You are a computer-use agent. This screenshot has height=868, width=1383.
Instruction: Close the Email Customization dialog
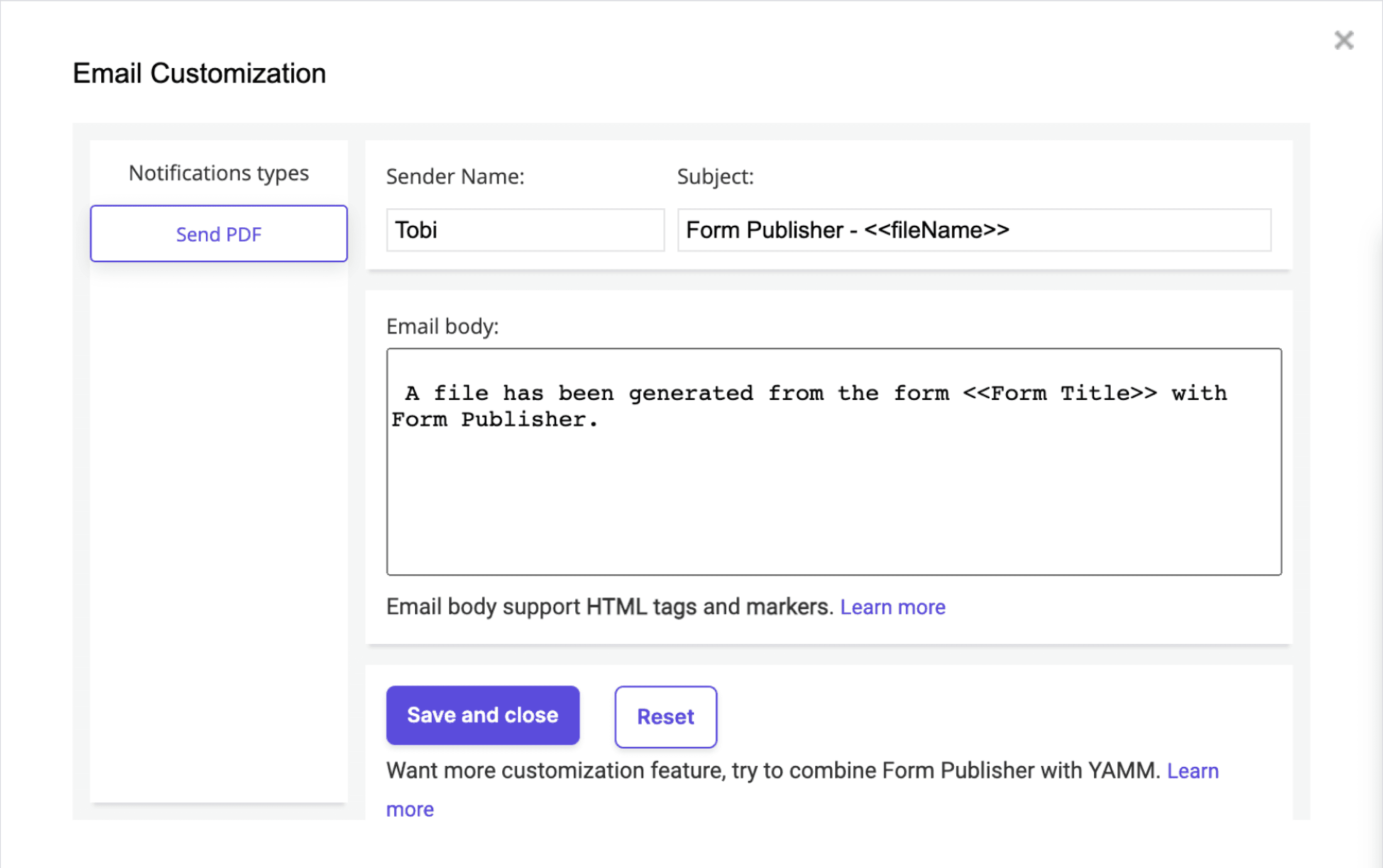[x=1344, y=40]
